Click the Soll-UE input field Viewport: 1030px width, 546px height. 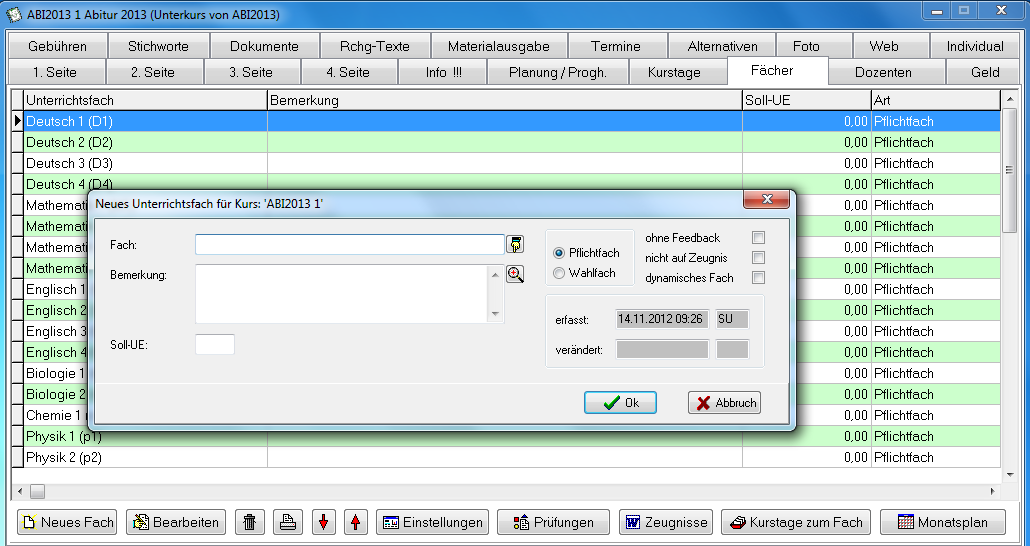tap(215, 344)
